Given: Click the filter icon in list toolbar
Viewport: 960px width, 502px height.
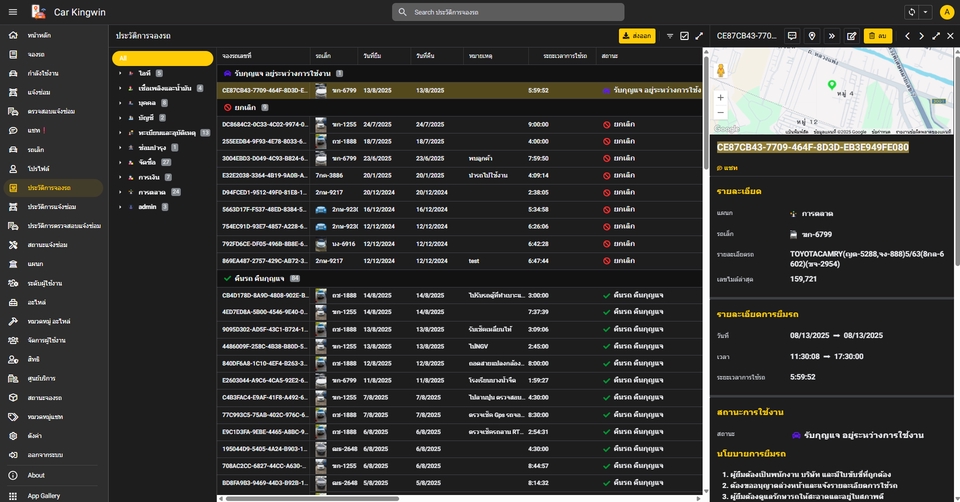Looking at the screenshot, I should pos(670,36).
